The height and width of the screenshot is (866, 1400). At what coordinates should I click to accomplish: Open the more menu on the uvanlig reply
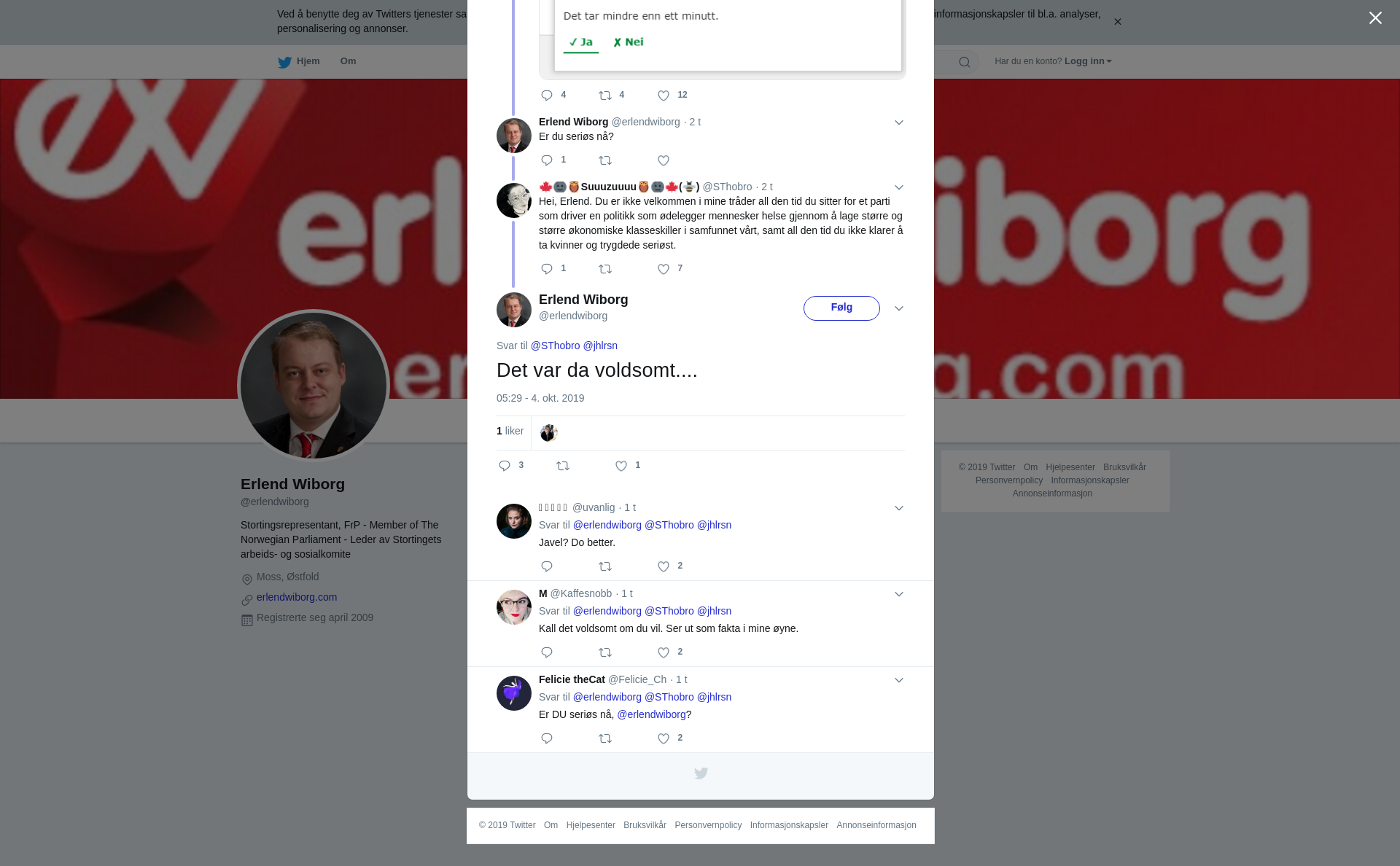click(899, 508)
